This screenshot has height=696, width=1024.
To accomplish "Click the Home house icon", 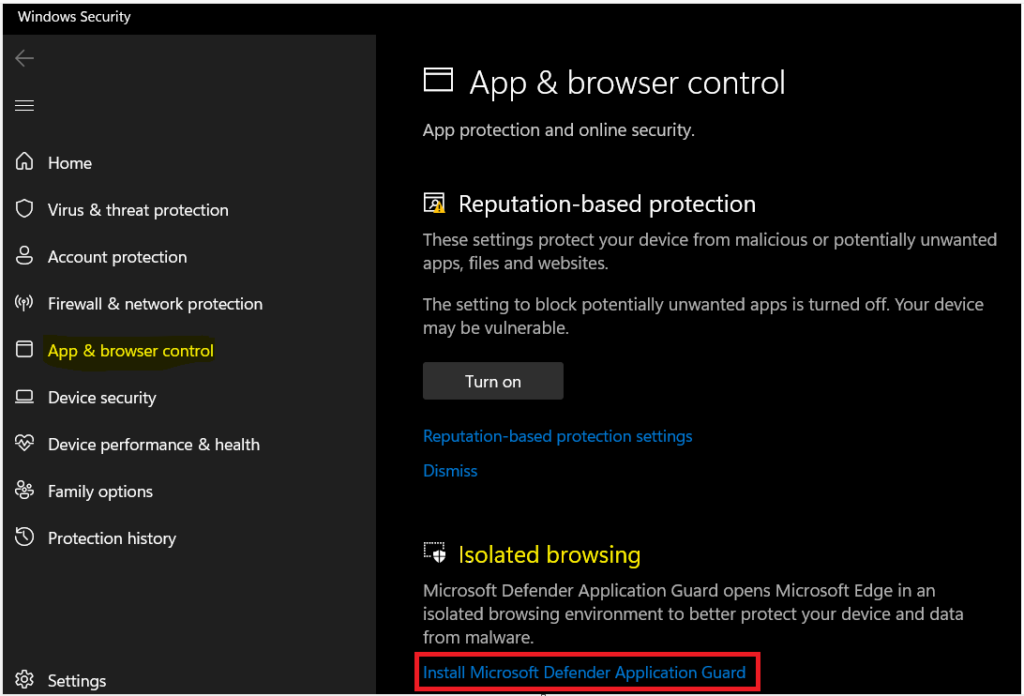I will [25, 162].
